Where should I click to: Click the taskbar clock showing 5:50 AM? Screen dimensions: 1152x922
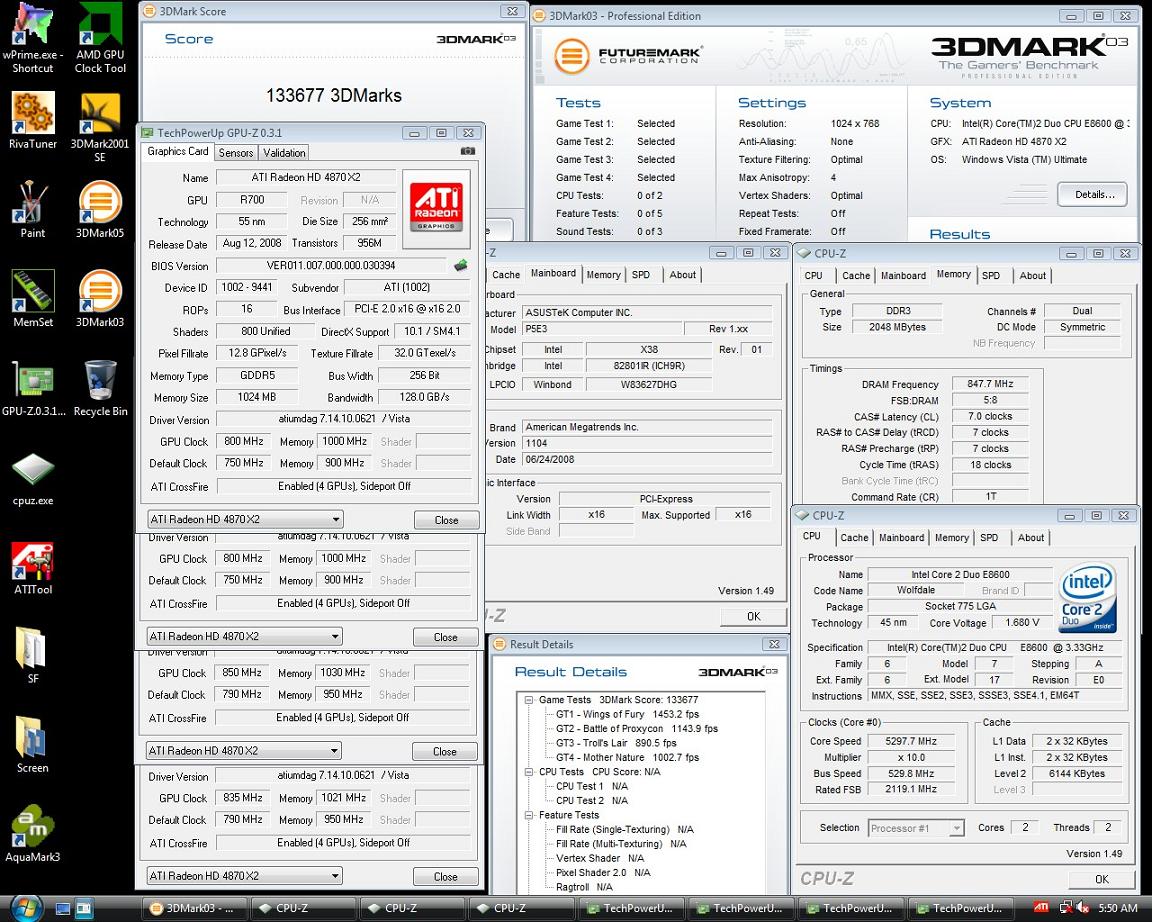click(x=1117, y=909)
